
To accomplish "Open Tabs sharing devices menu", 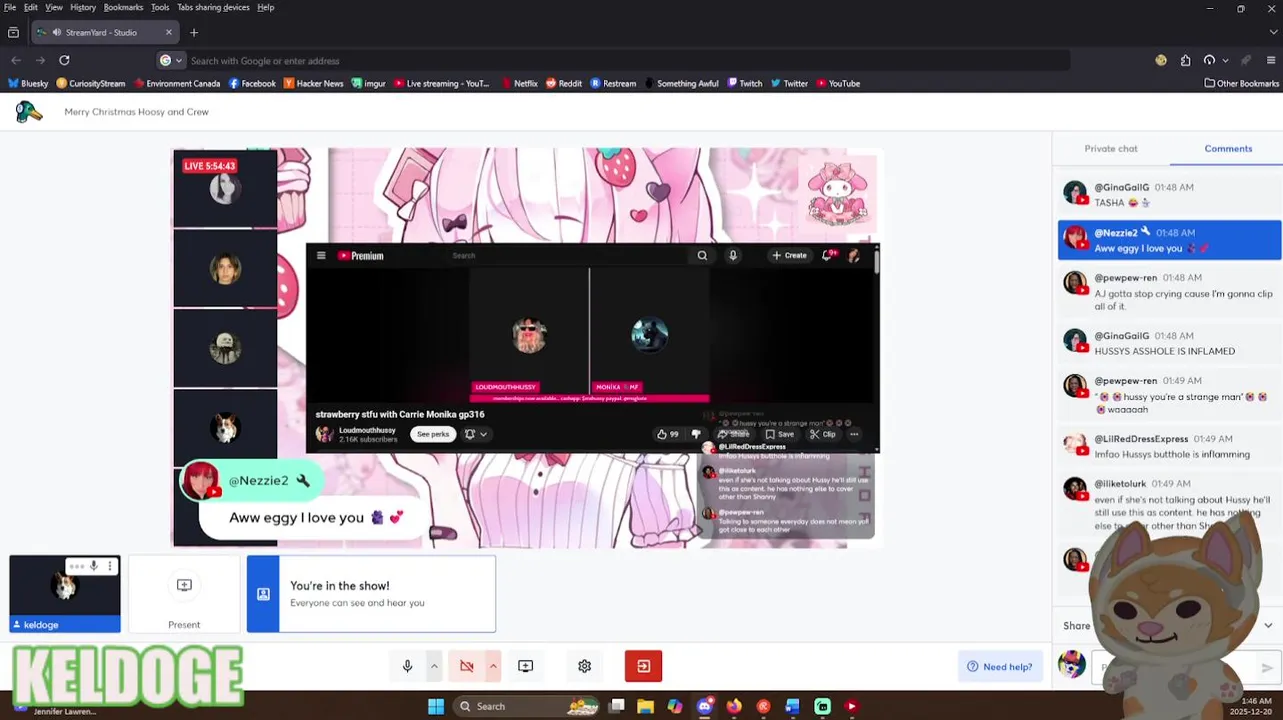I will pos(213,7).
